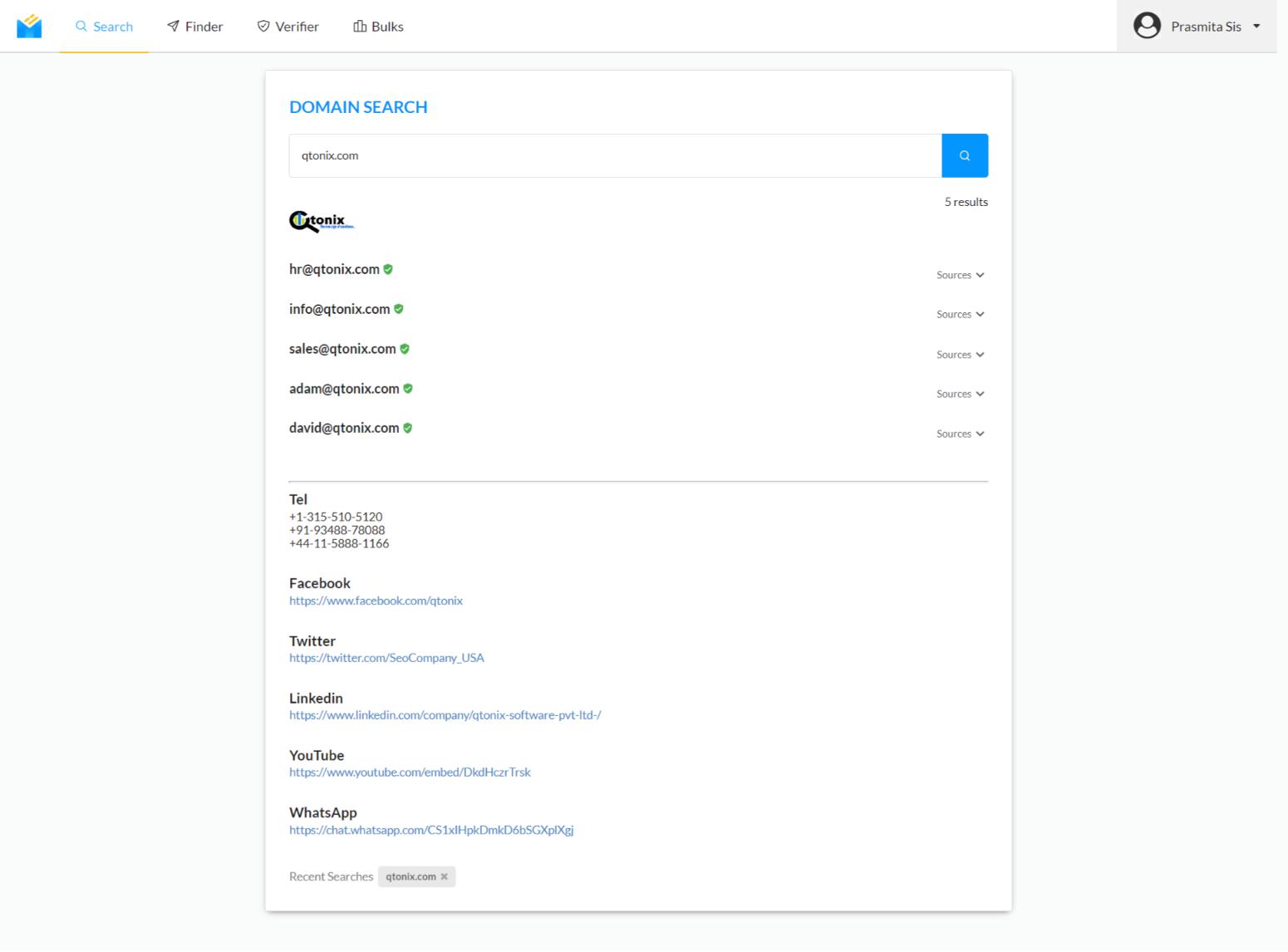The width and height of the screenshot is (1288, 952).
Task: Select the david@qtonix.com email text
Action: click(x=344, y=428)
